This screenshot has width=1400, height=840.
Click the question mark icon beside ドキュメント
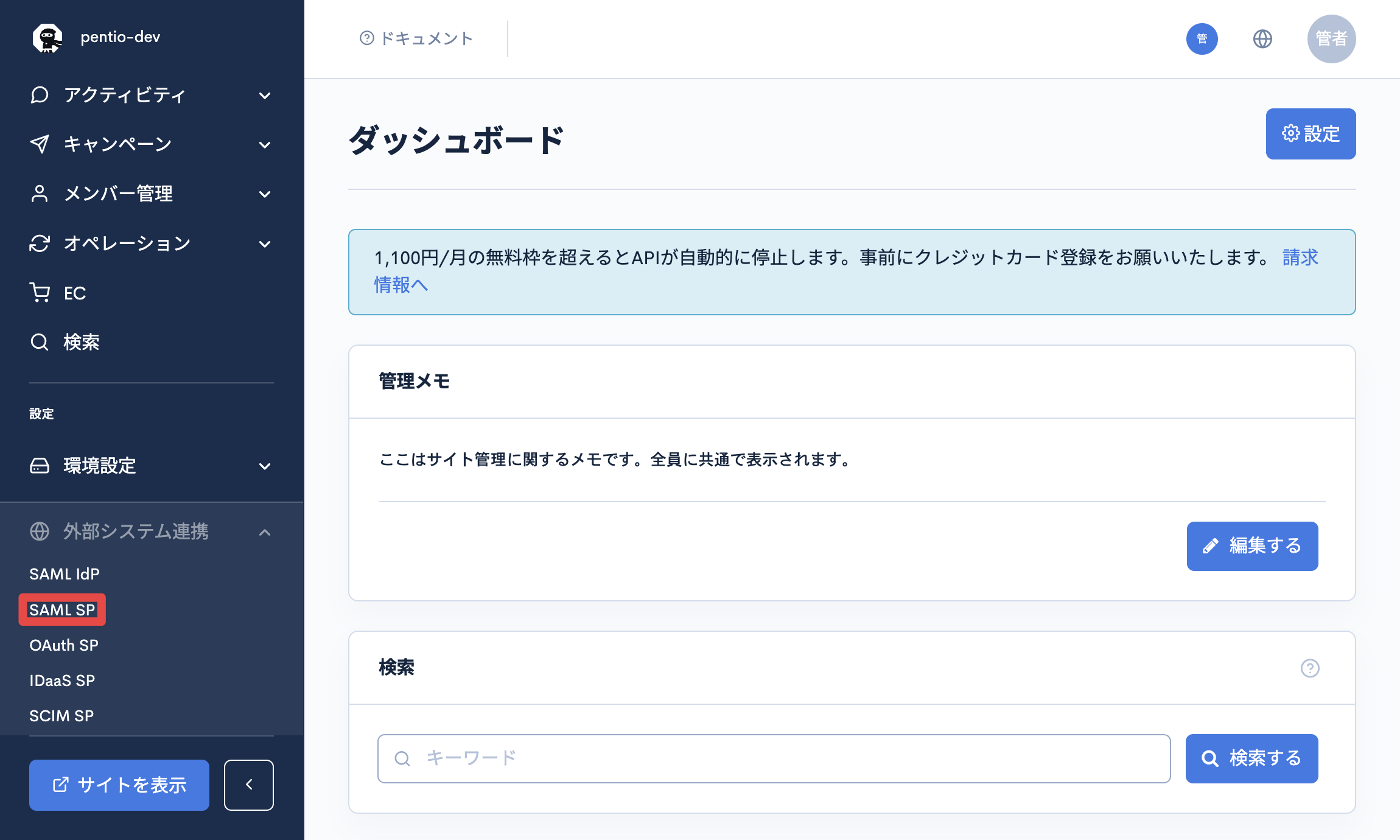367,38
